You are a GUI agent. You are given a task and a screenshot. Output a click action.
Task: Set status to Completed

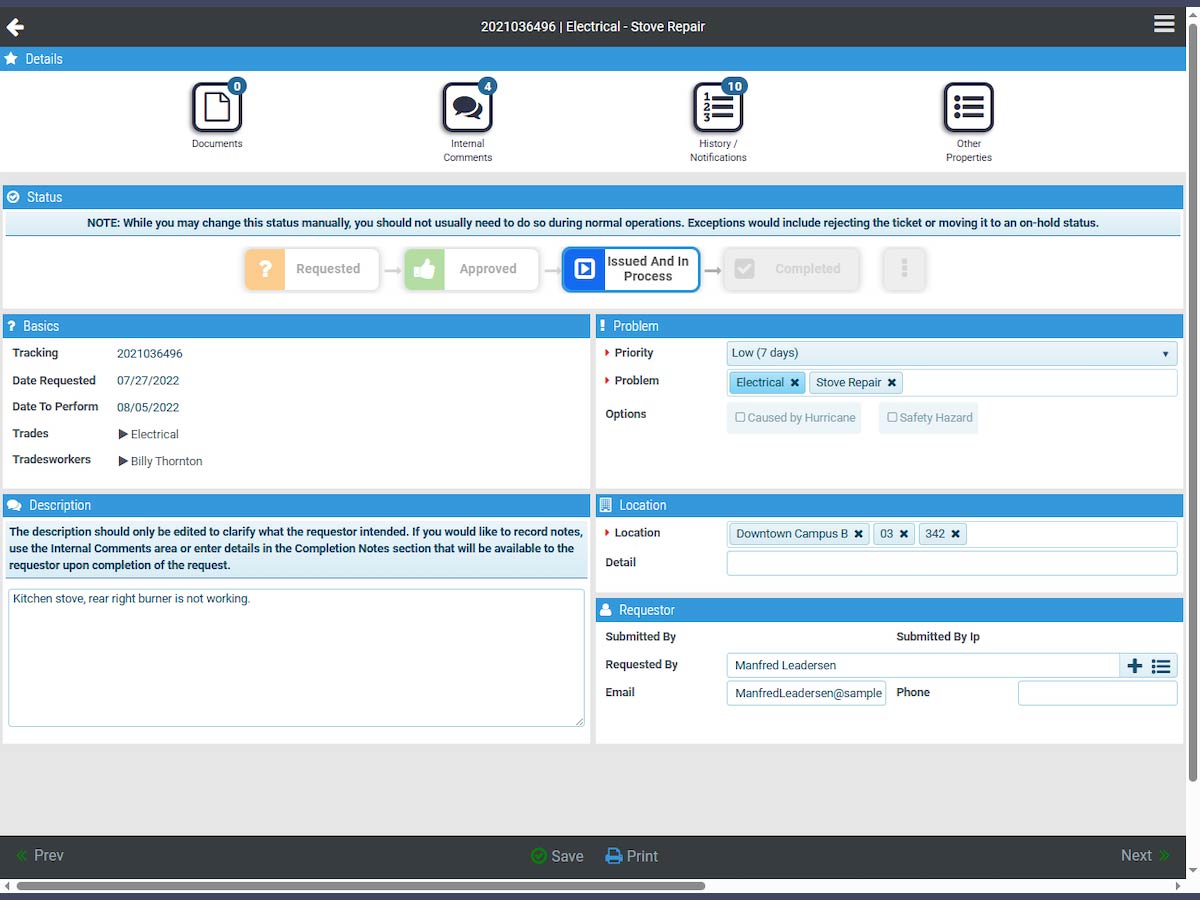click(x=791, y=269)
